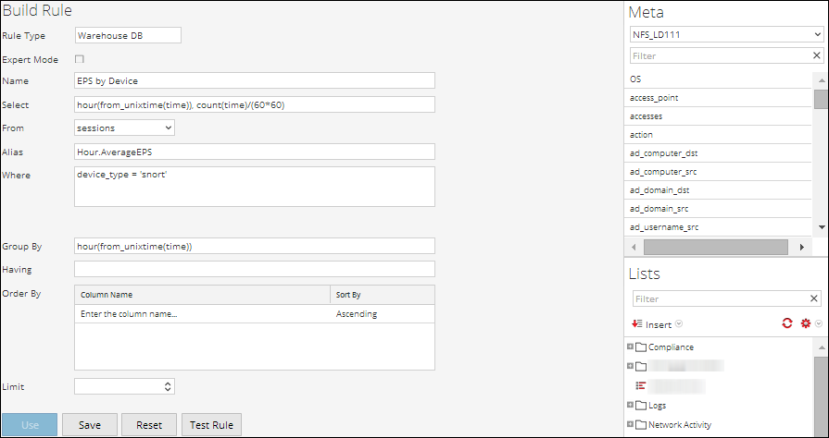
Task: Click the Reset button
Action: [149, 425]
